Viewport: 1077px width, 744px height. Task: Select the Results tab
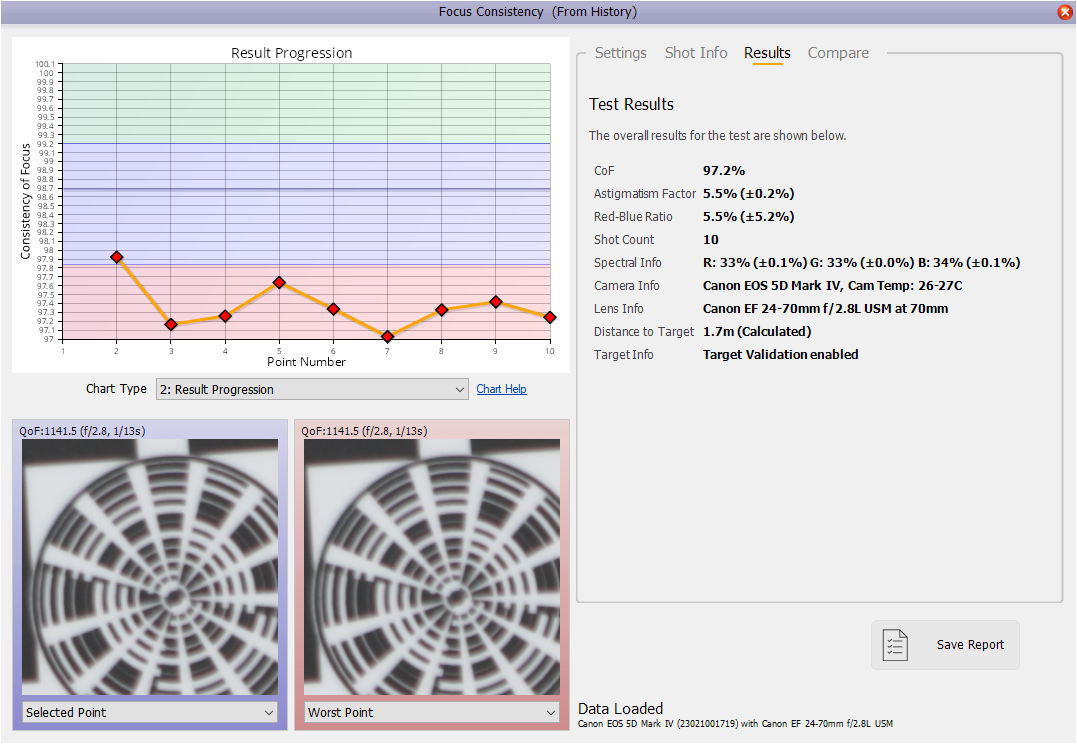[x=767, y=53]
